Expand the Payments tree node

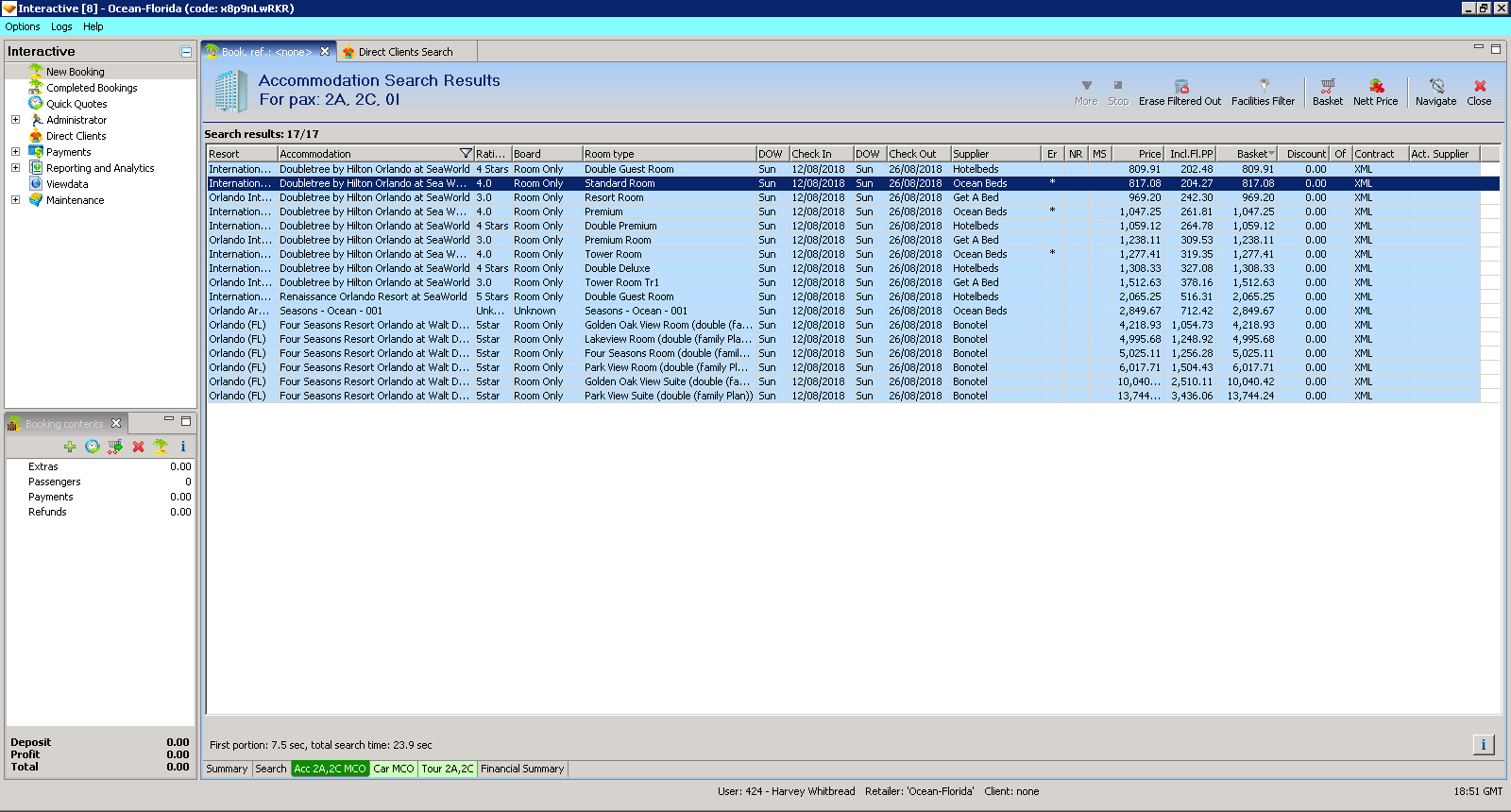tap(15, 152)
